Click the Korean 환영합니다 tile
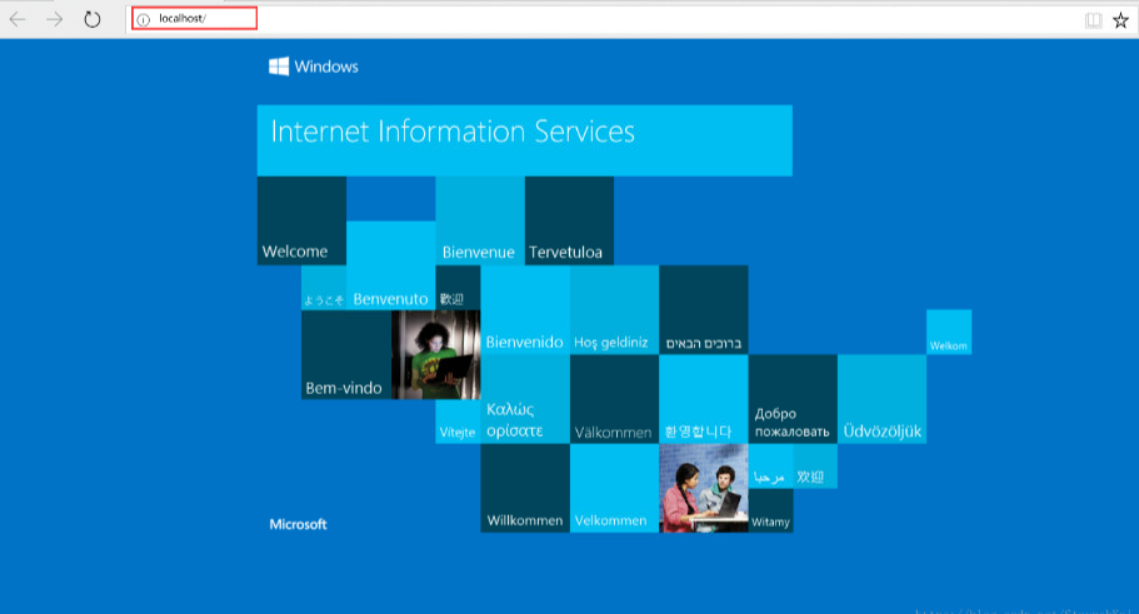Screen dimensions: 1139x614 (704, 399)
